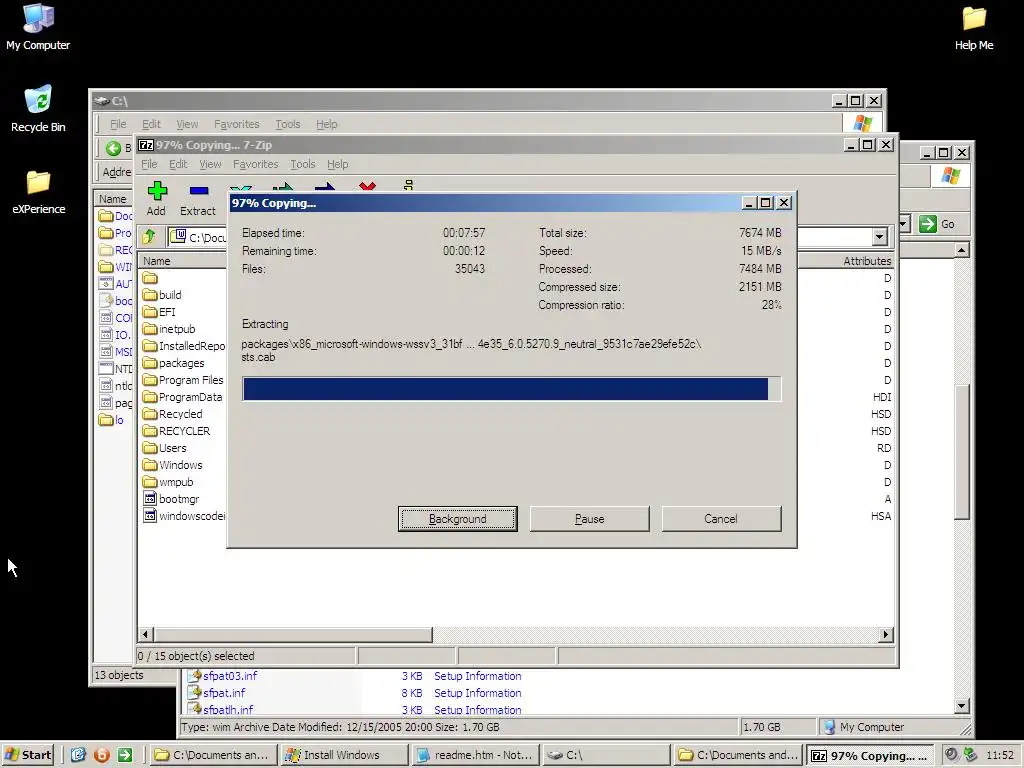Open My Computer desktop icon

tap(38, 26)
